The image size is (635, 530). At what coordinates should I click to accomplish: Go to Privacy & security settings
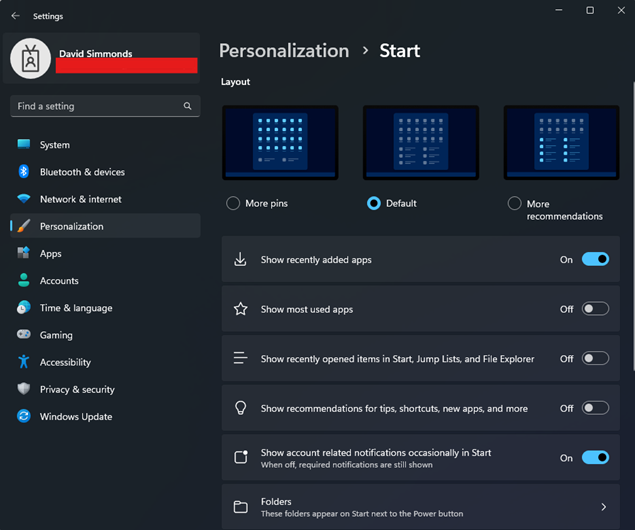(105, 389)
